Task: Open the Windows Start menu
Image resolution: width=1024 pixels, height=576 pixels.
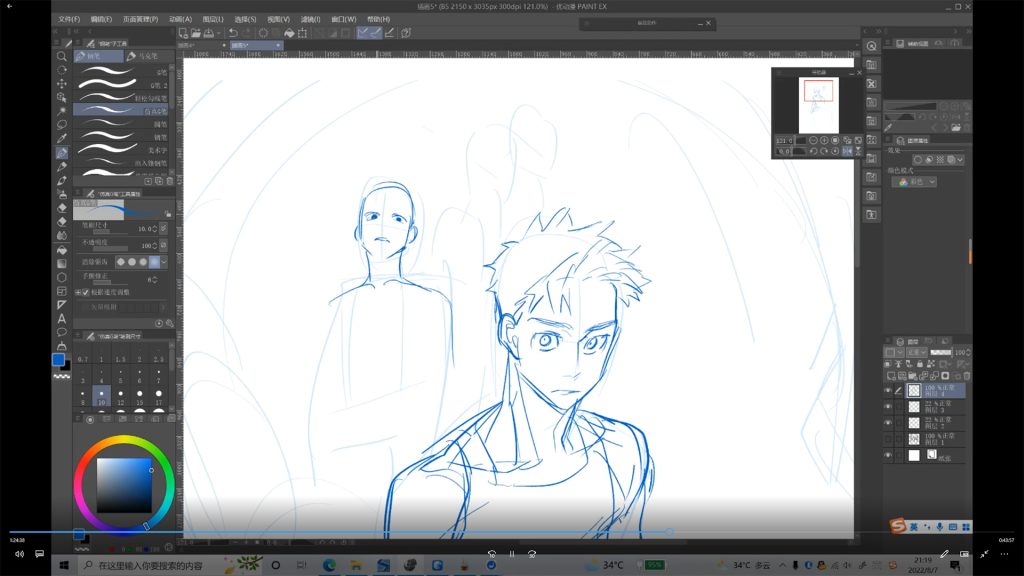Action: (63, 565)
